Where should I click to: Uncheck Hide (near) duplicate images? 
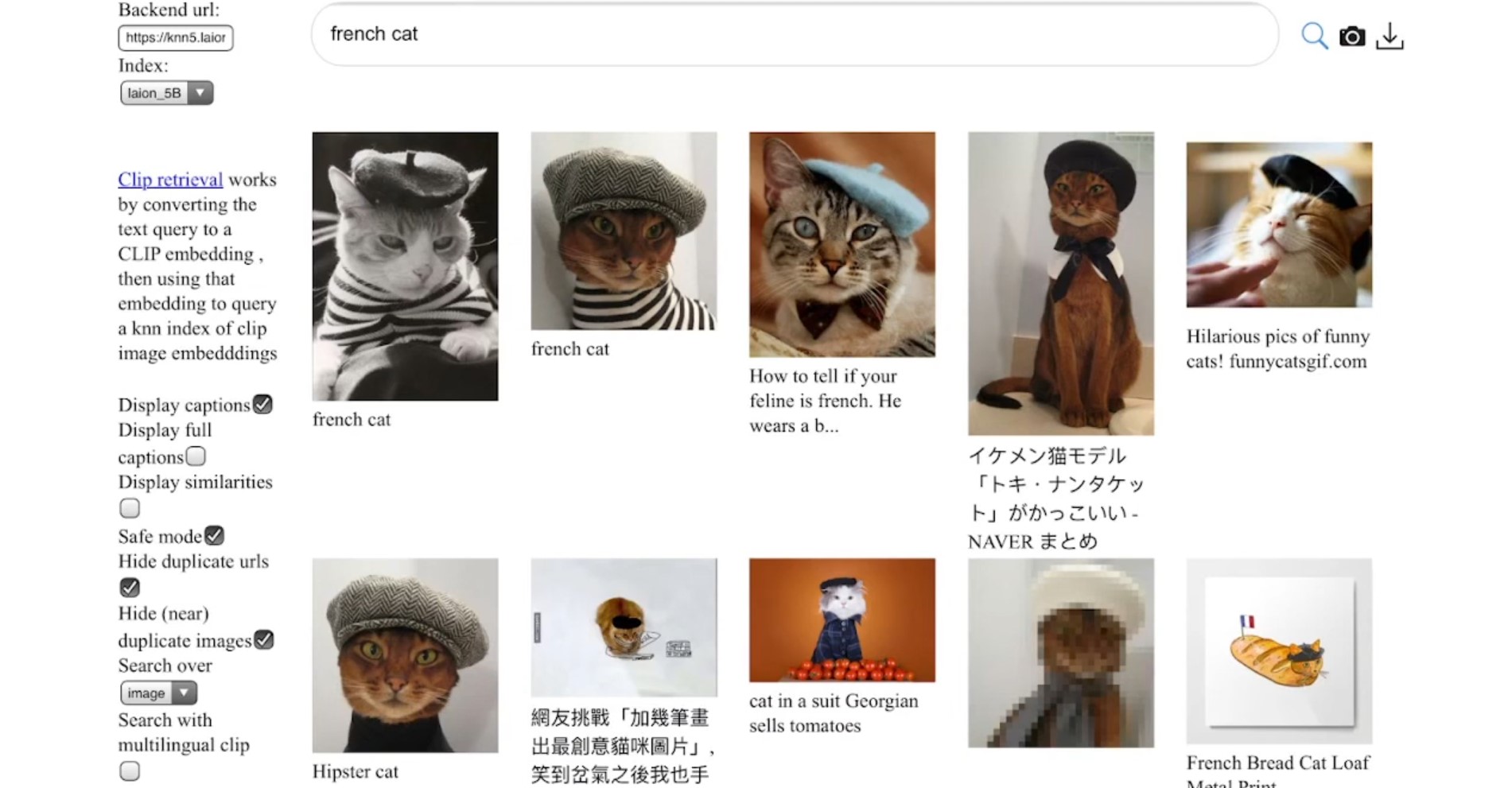264,640
